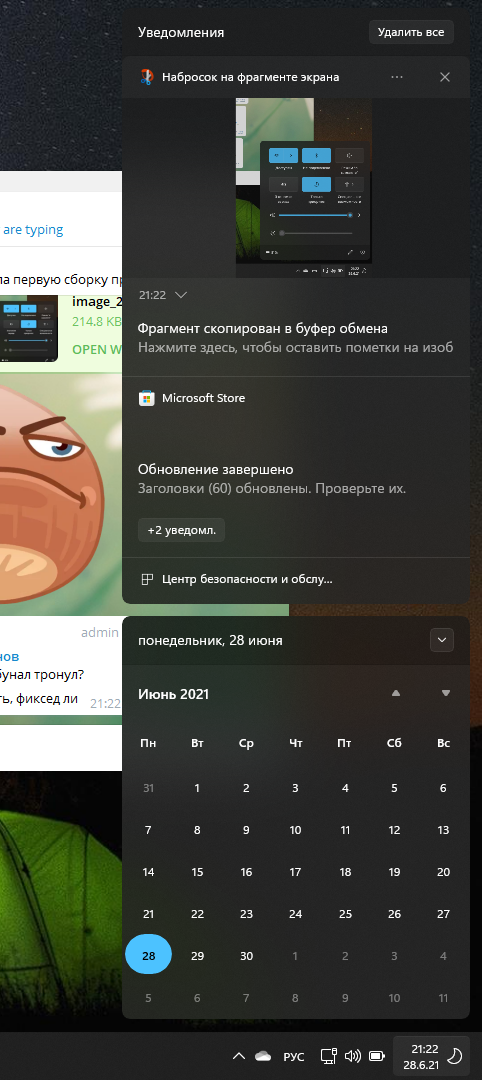The height and width of the screenshot is (1080, 482).
Task: Click the battery status icon
Action: click(377, 1056)
